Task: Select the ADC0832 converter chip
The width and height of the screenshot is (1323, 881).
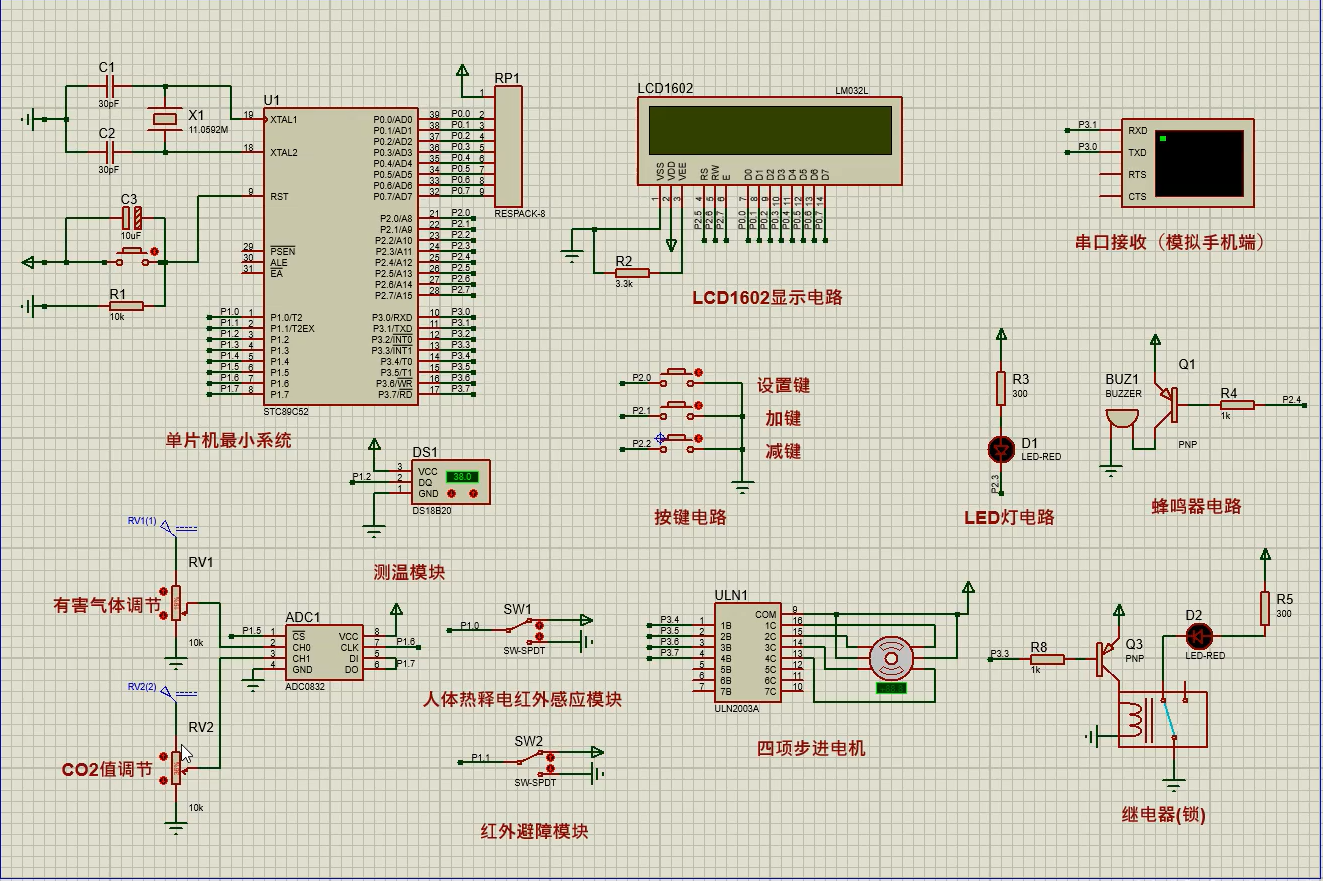Action: click(x=325, y=653)
